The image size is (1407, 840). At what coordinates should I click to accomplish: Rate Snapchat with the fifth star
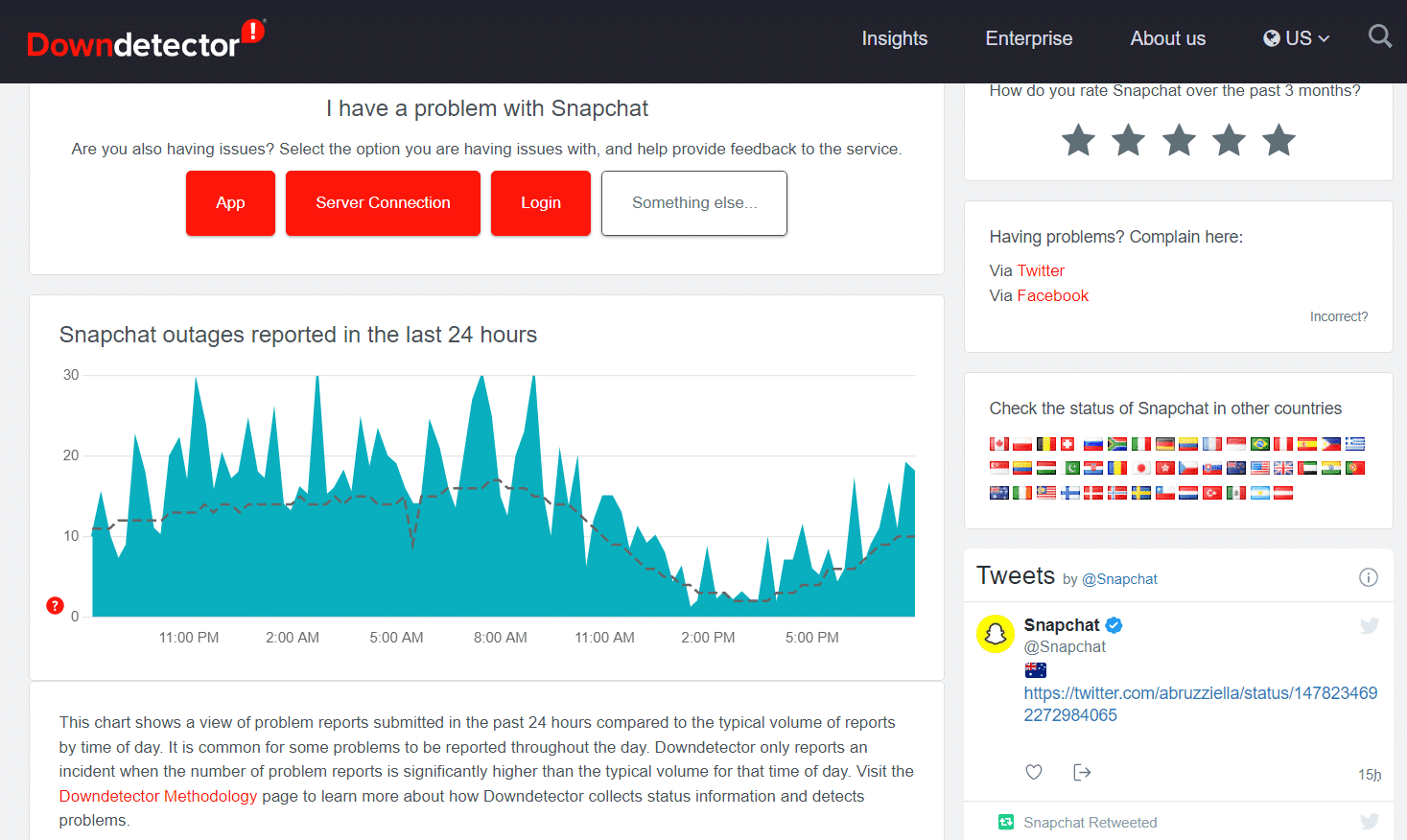point(1278,140)
